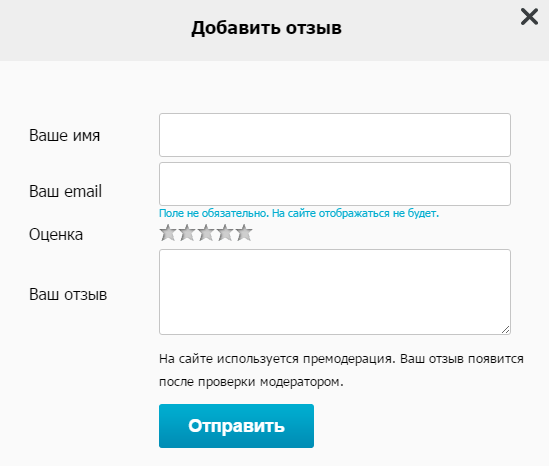Set rating to three stars
The width and height of the screenshot is (549, 466).
(206, 233)
